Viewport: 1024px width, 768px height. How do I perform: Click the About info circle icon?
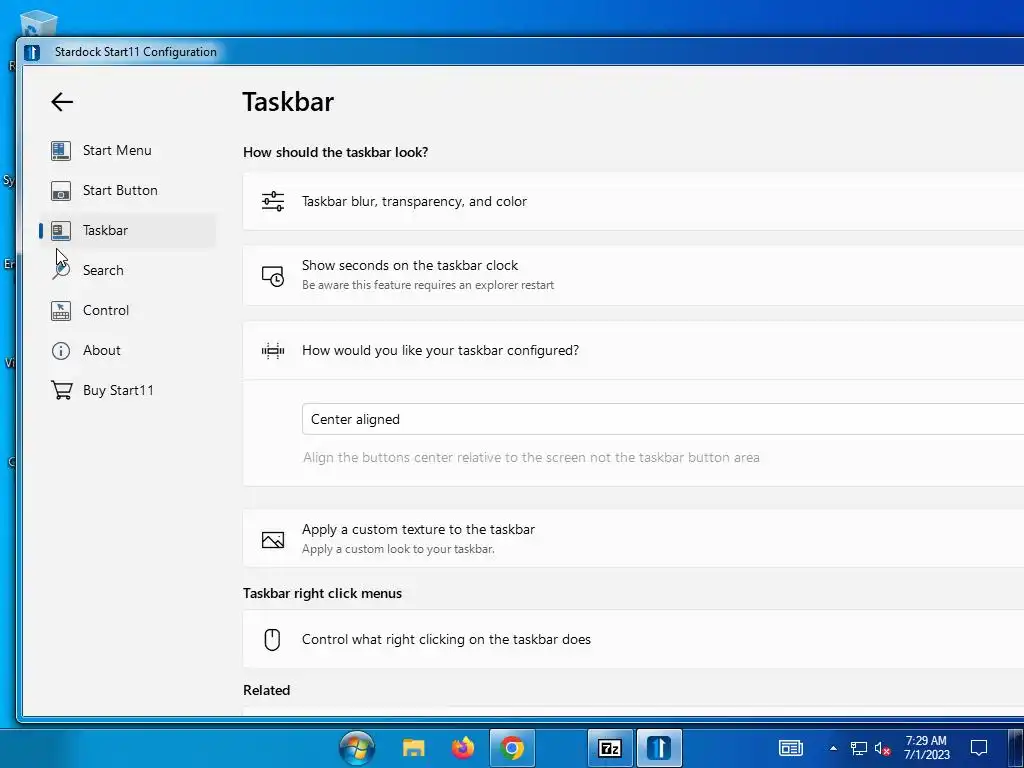[61, 351]
